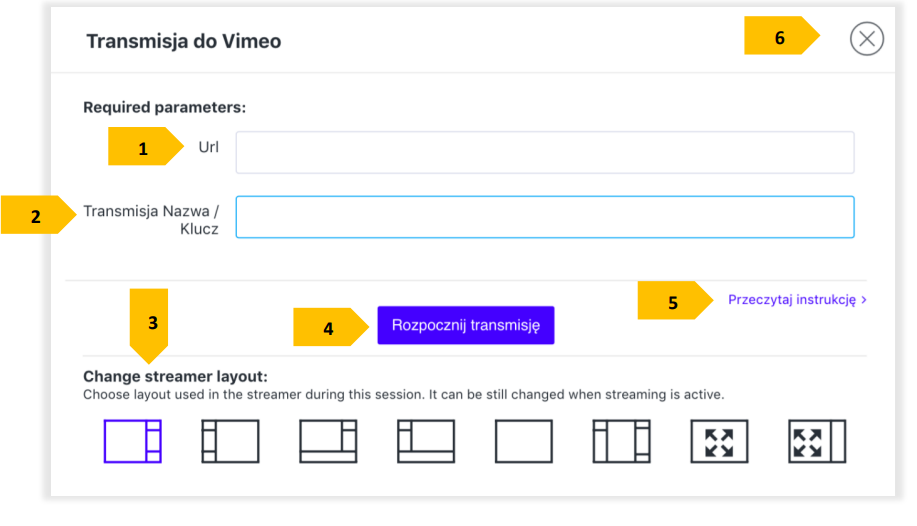
Task: Select layout with left sidebar and bottom bar
Action: 426,441
